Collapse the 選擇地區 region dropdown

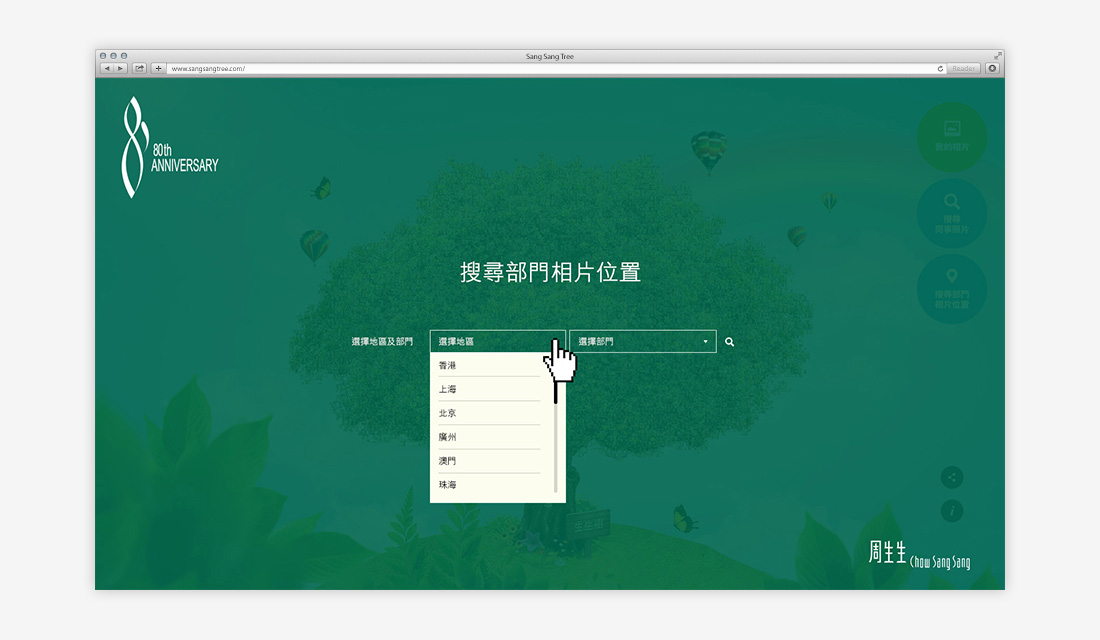point(497,342)
